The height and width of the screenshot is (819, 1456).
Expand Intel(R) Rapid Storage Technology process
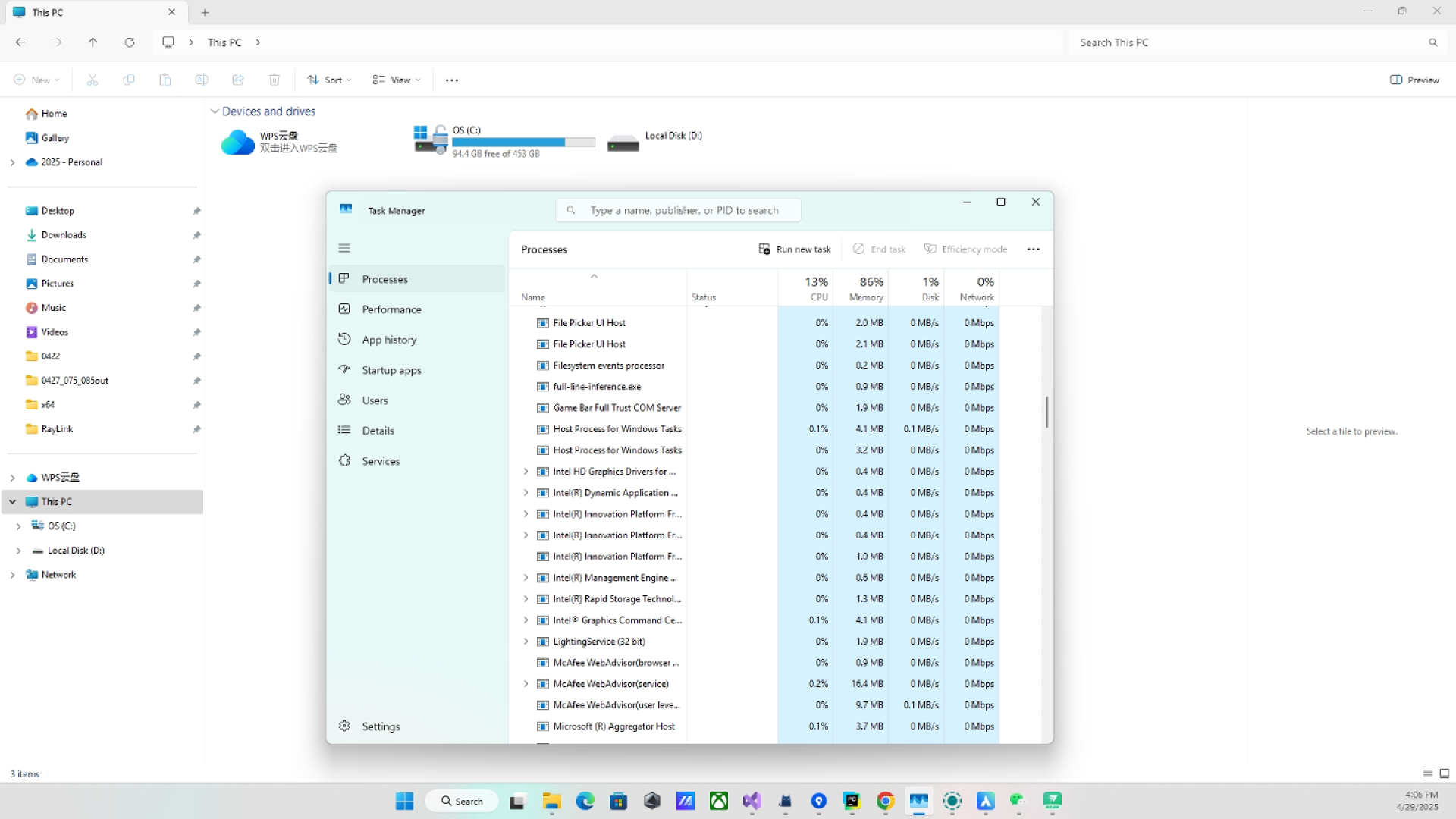tap(526, 599)
